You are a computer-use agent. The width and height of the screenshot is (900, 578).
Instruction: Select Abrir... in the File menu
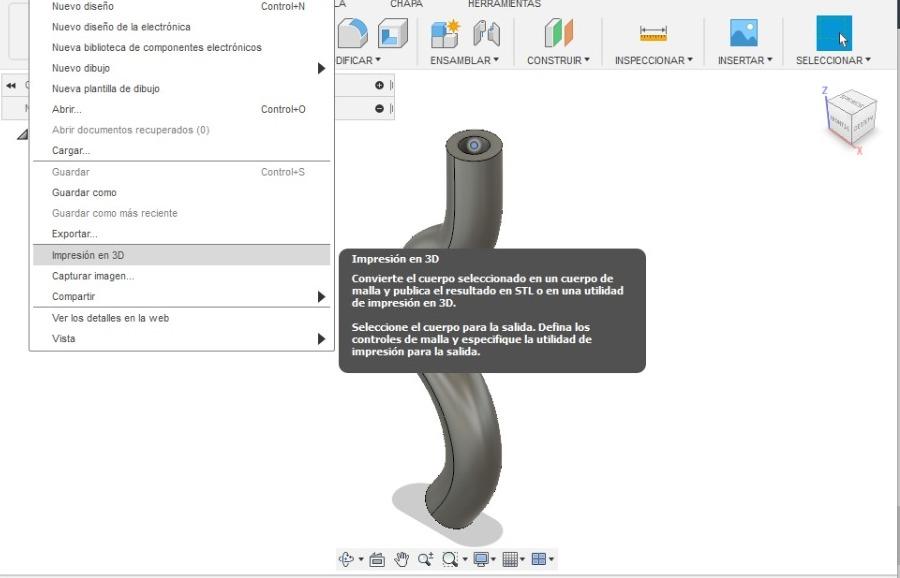click(181, 110)
